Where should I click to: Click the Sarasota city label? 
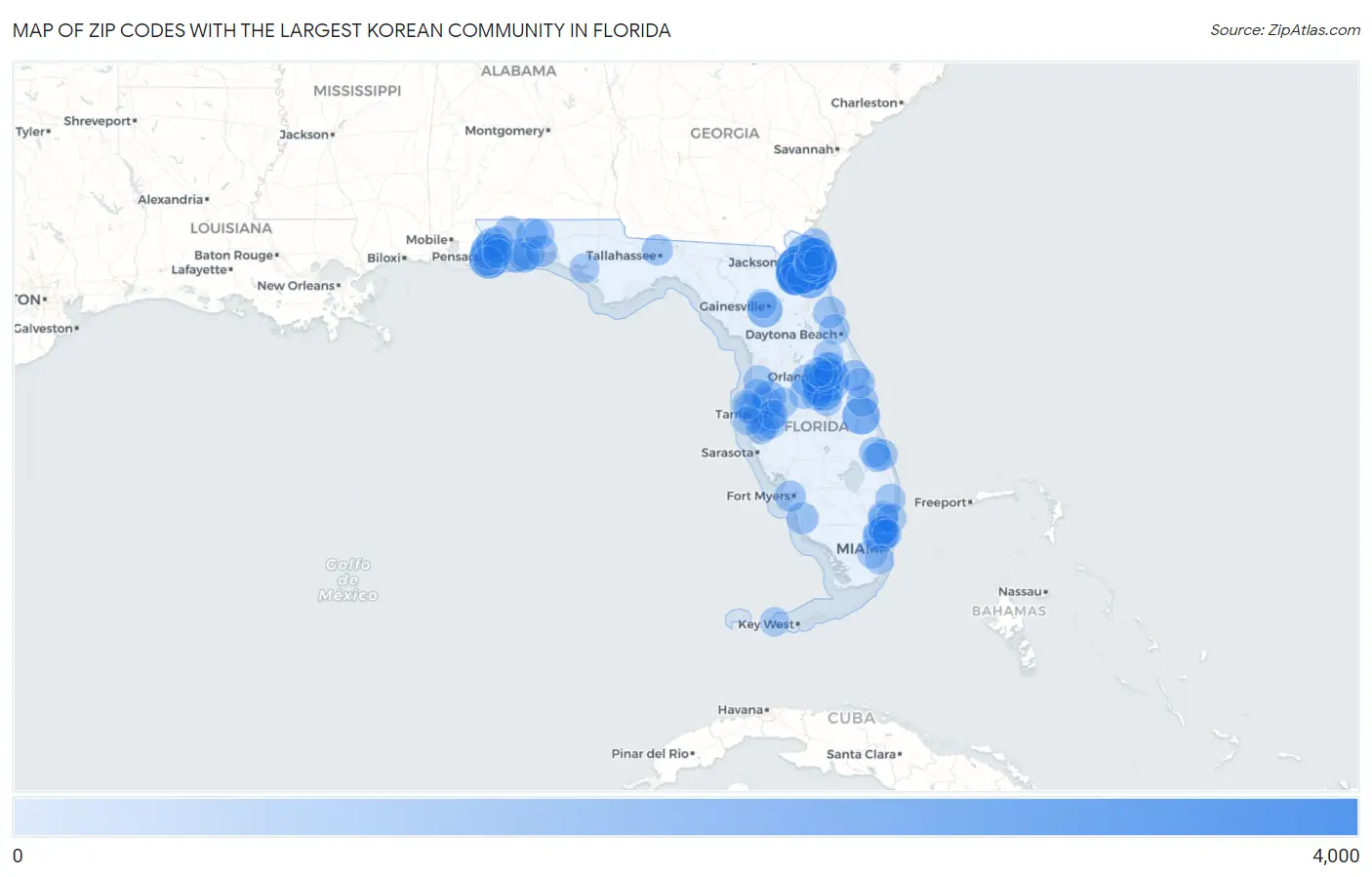(728, 453)
